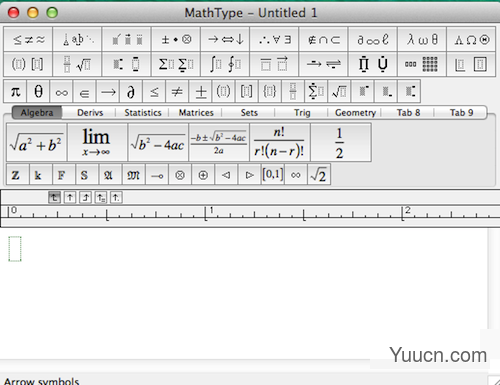Image resolution: width=500 pixels, height=385 pixels.
Task: Open lowercase Greek letters palette
Action: [x=422, y=39]
